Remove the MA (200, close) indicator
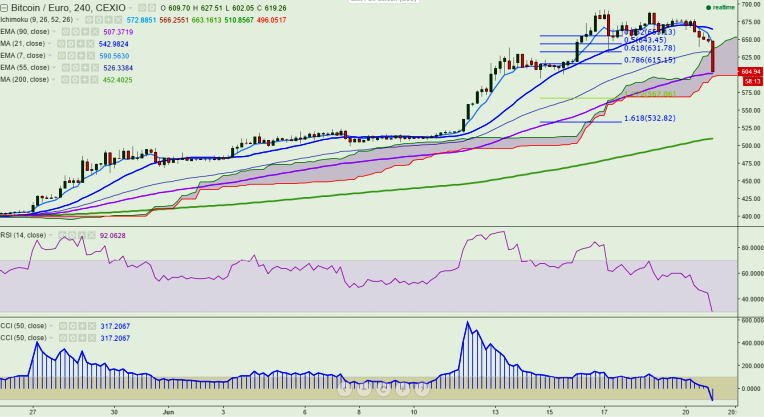The height and width of the screenshot is (417, 764). 95,79
